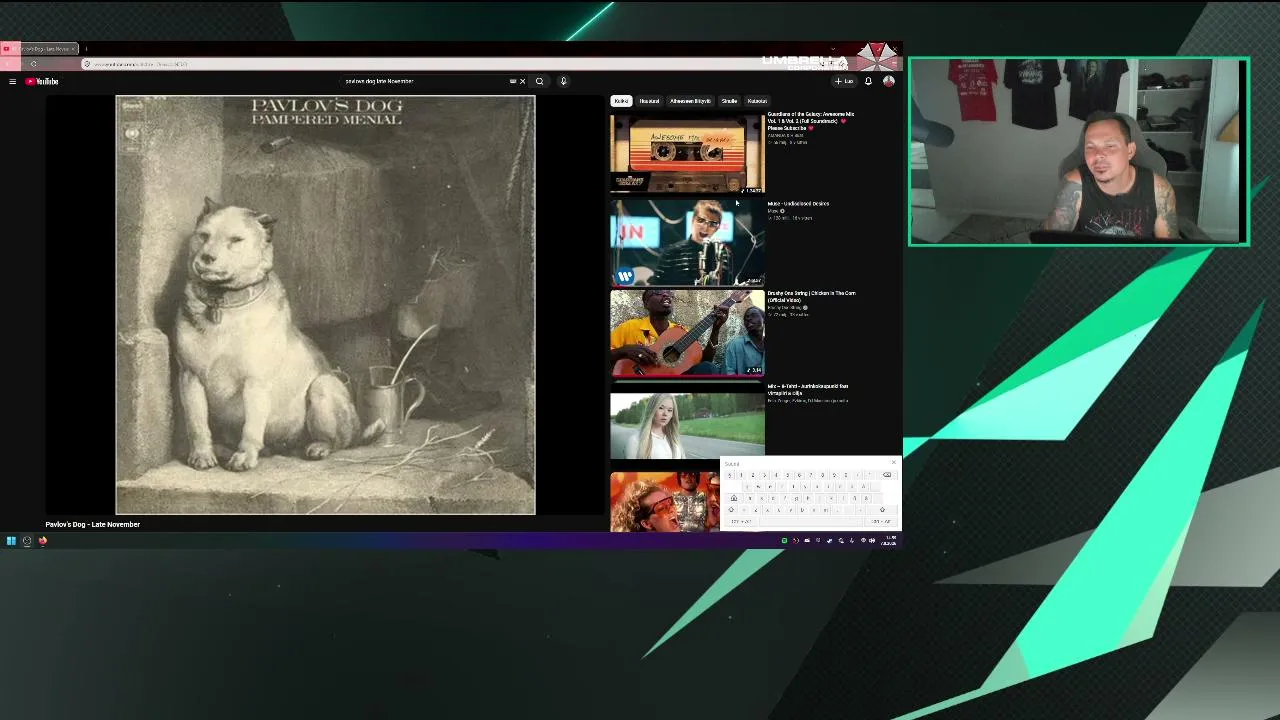
Task: Click the Pavlov's Dog - Late November title
Action: click(x=92, y=524)
